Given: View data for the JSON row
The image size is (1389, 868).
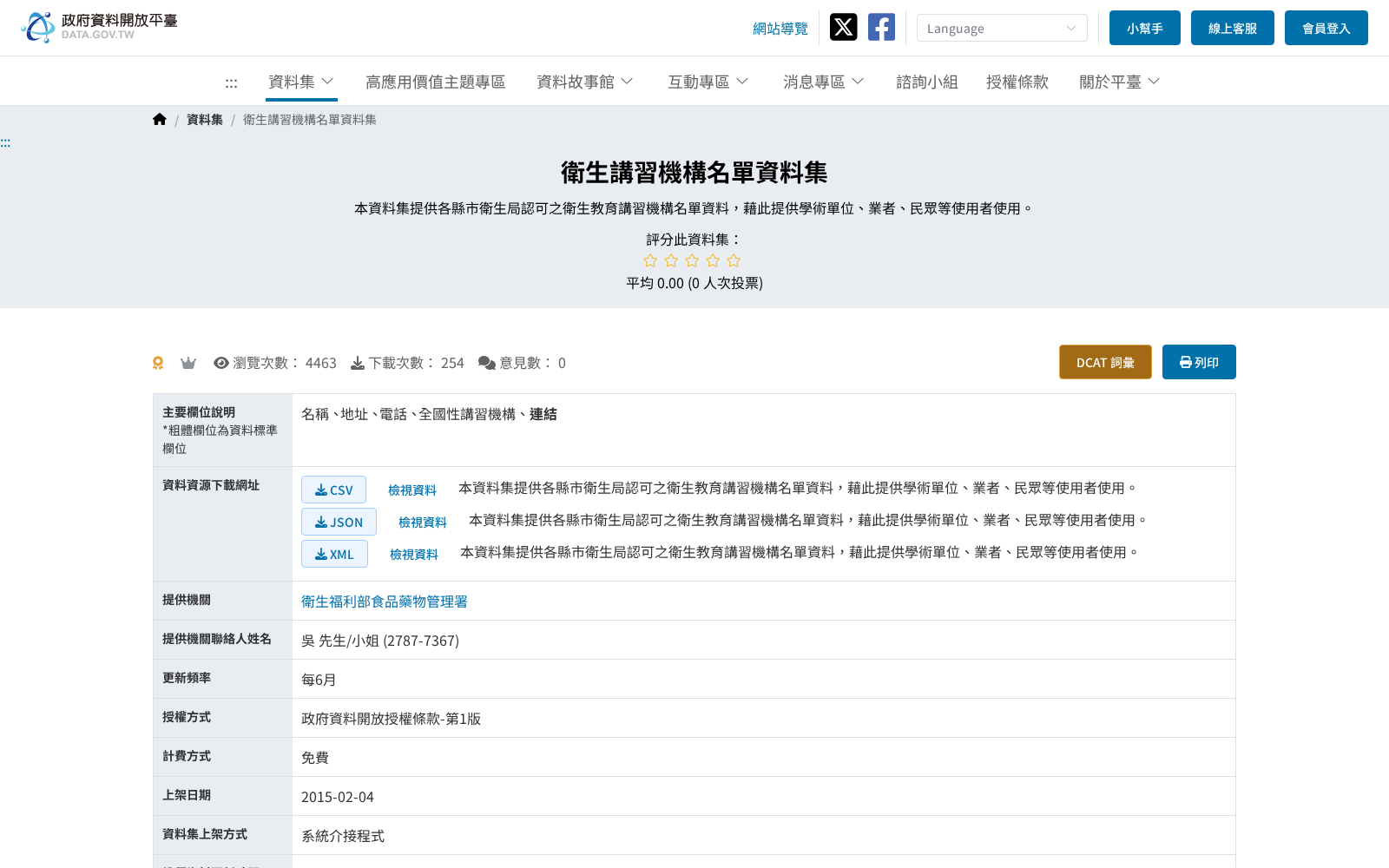Looking at the screenshot, I should pyautogui.click(x=423, y=523).
